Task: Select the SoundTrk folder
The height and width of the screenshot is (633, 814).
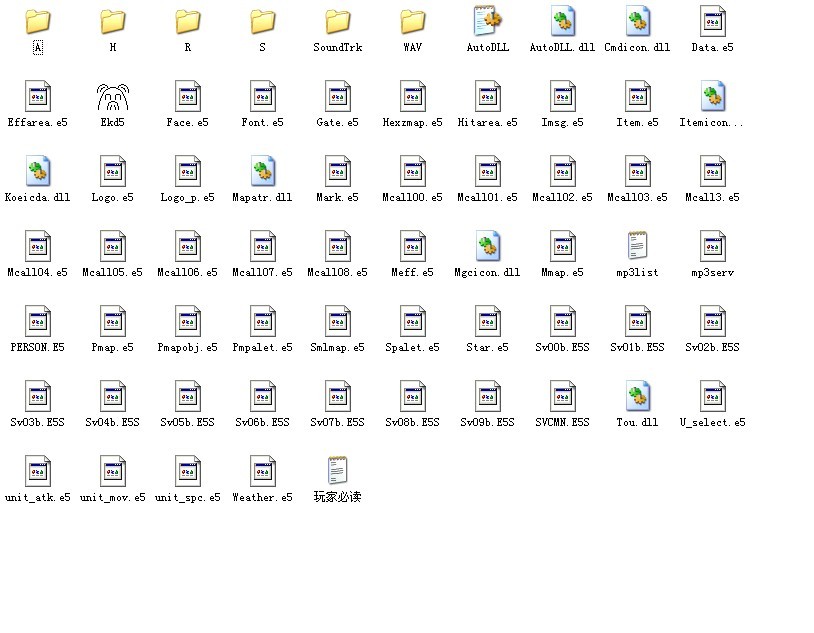Action: (338, 22)
